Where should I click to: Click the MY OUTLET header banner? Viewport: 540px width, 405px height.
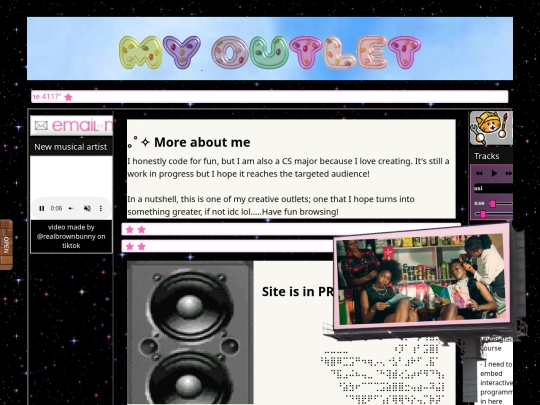(270, 49)
